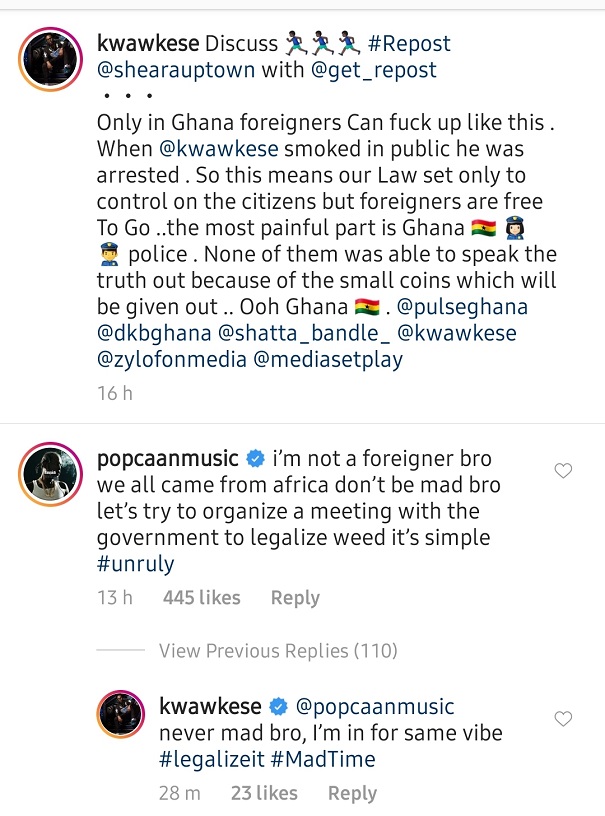Image resolution: width=605 pixels, height=816 pixels.
Task: Tap the heart on kwawkese's reply
Action: click(563, 718)
